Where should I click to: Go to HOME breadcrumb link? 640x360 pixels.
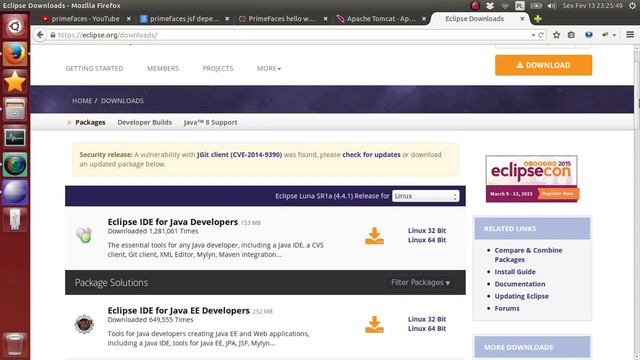click(x=82, y=100)
